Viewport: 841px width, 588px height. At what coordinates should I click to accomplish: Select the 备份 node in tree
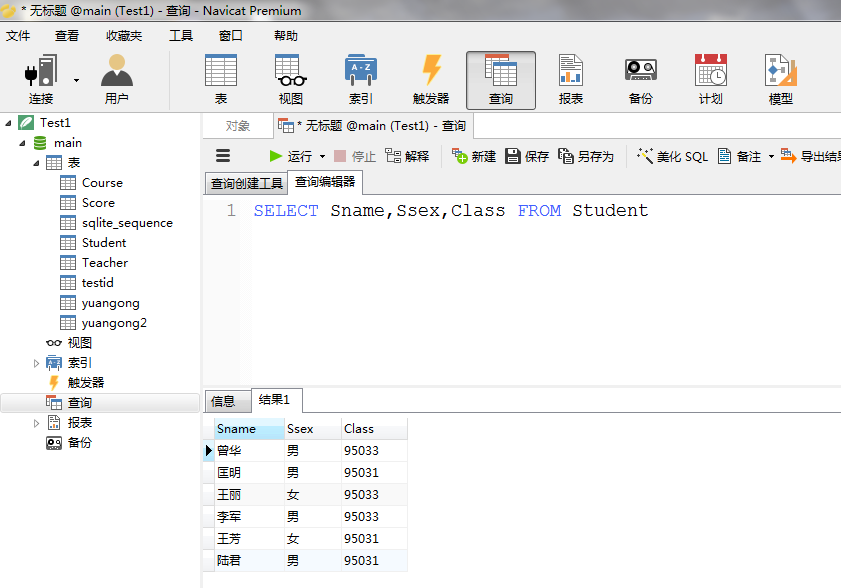pos(69,443)
